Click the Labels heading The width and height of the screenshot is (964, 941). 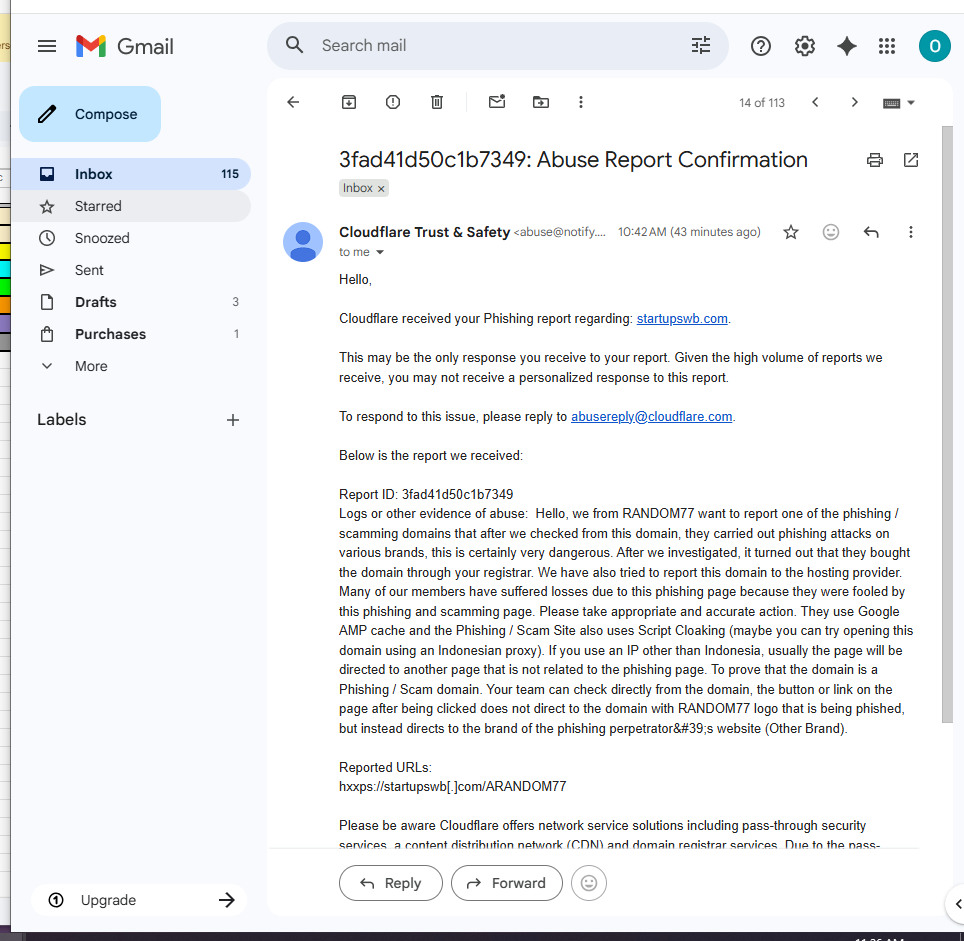pos(61,420)
